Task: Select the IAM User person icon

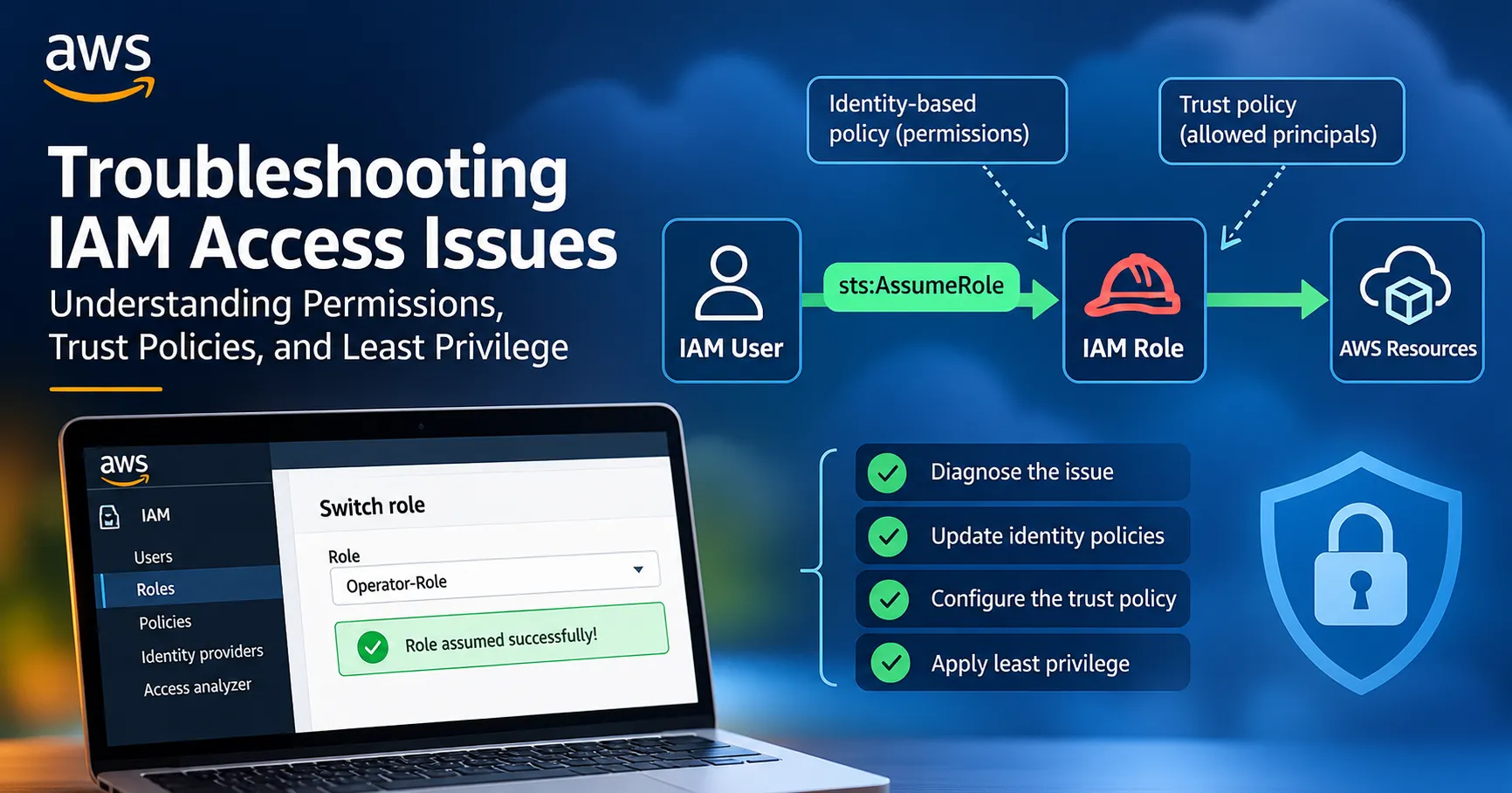Action: click(x=729, y=283)
